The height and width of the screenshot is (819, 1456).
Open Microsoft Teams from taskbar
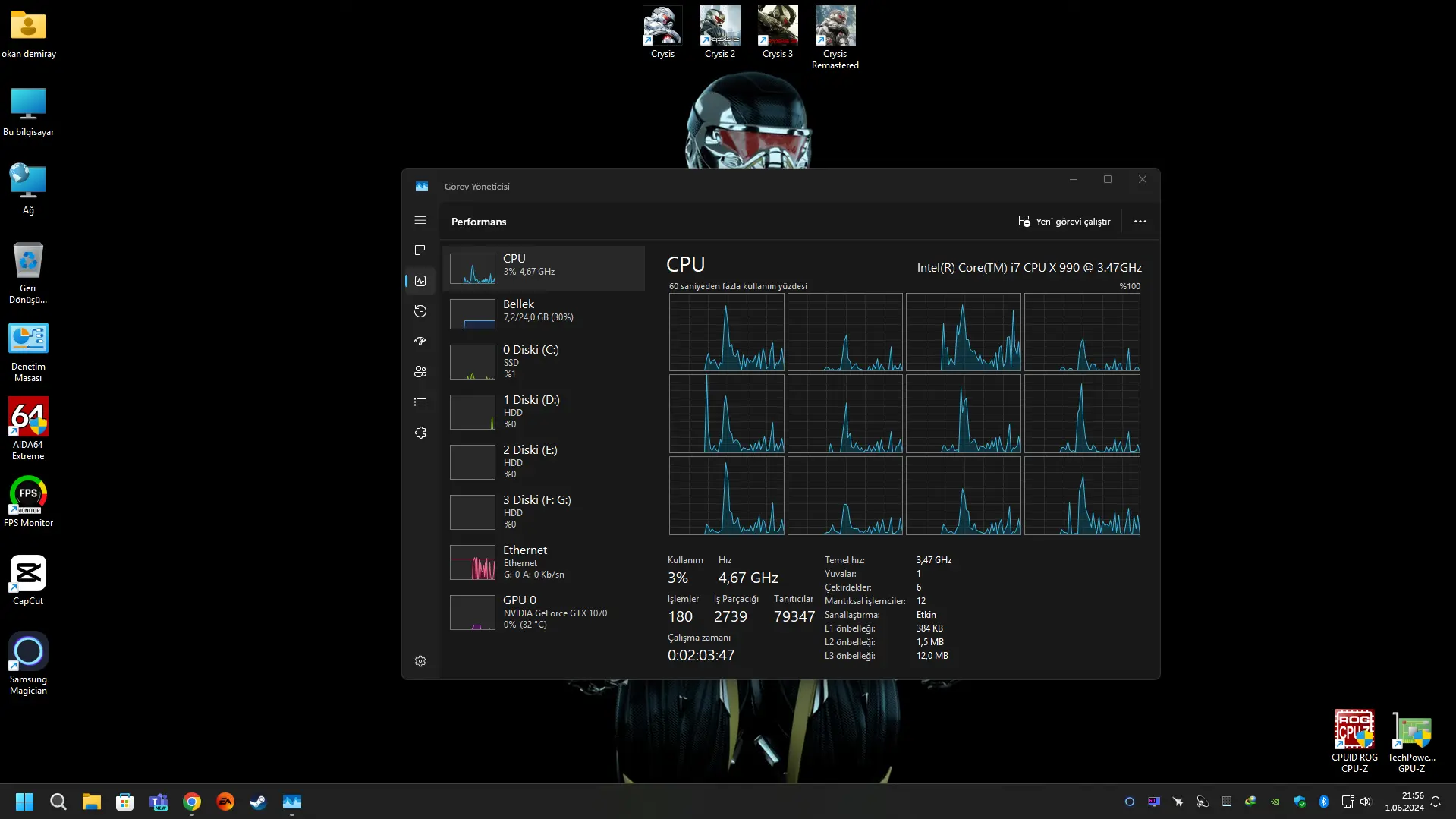[159, 802]
